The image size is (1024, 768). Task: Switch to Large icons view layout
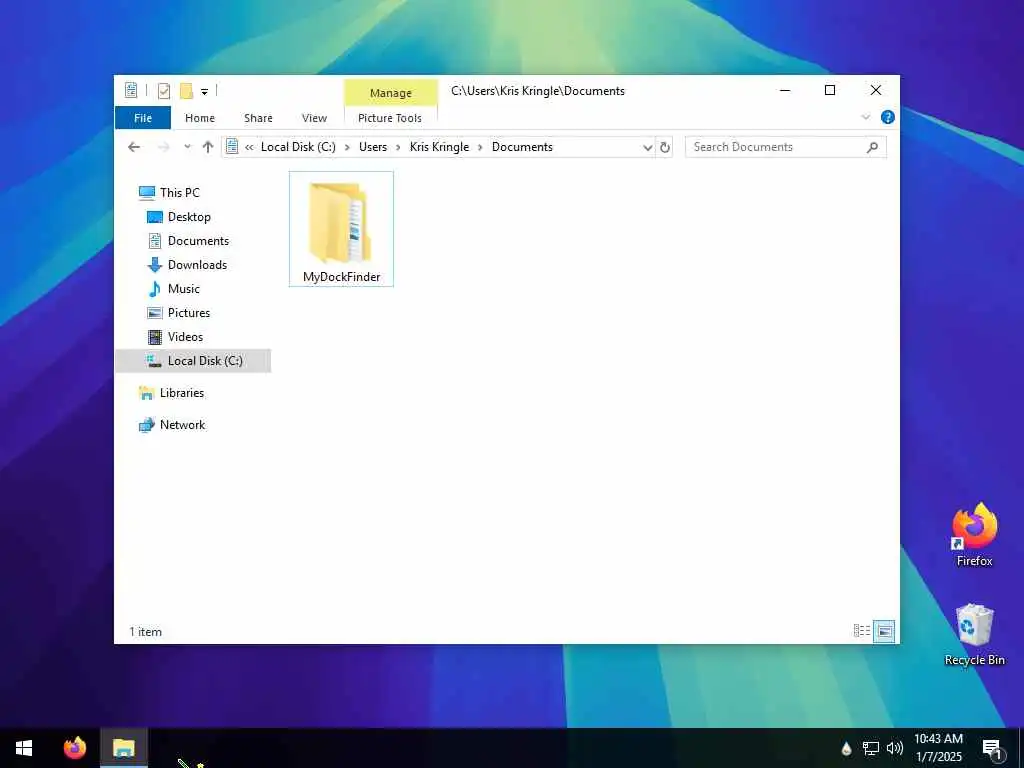(x=884, y=631)
